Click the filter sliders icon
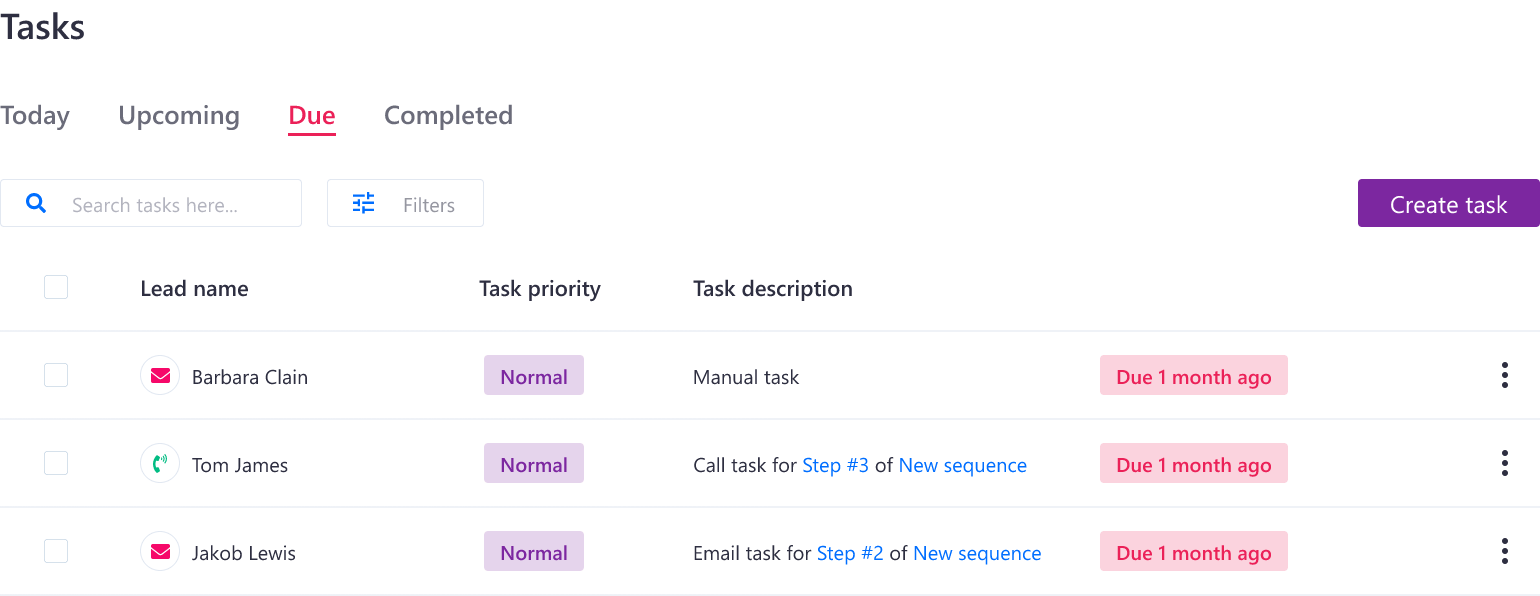Screen dimensions: 1540x596 (364, 204)
